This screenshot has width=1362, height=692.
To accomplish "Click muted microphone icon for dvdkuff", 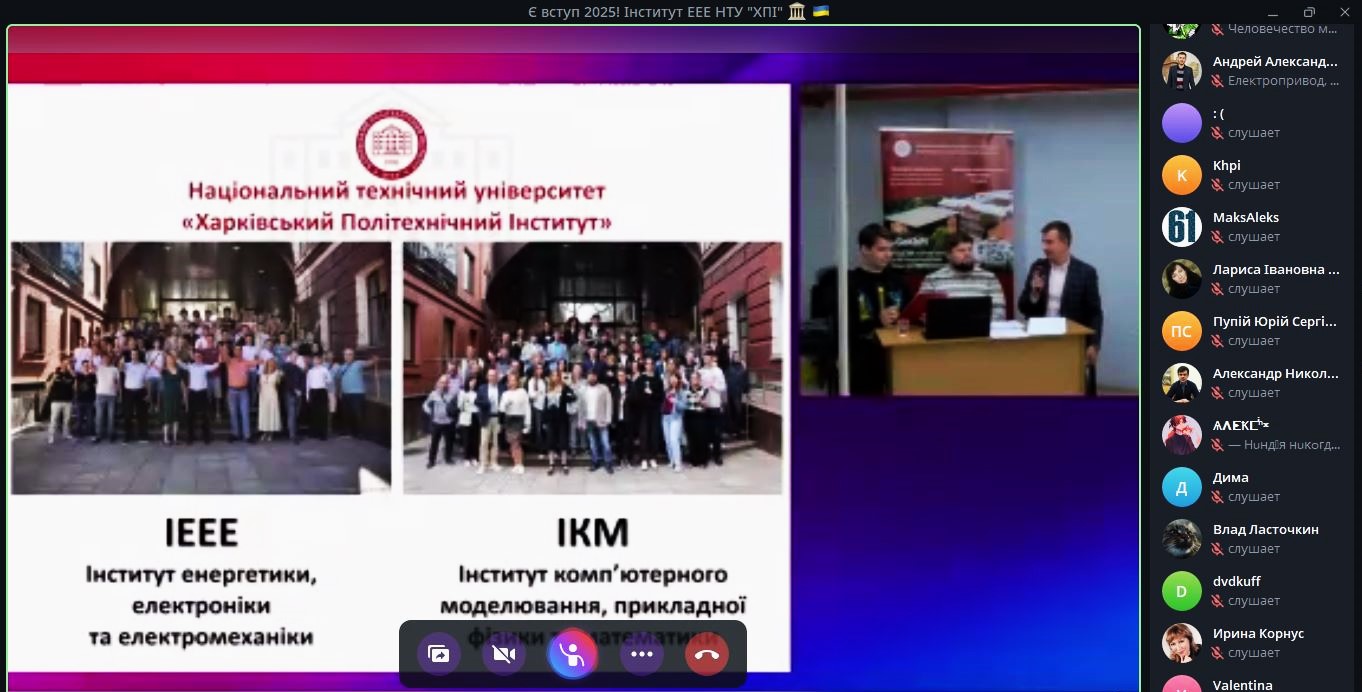I will pos(1218,601).
